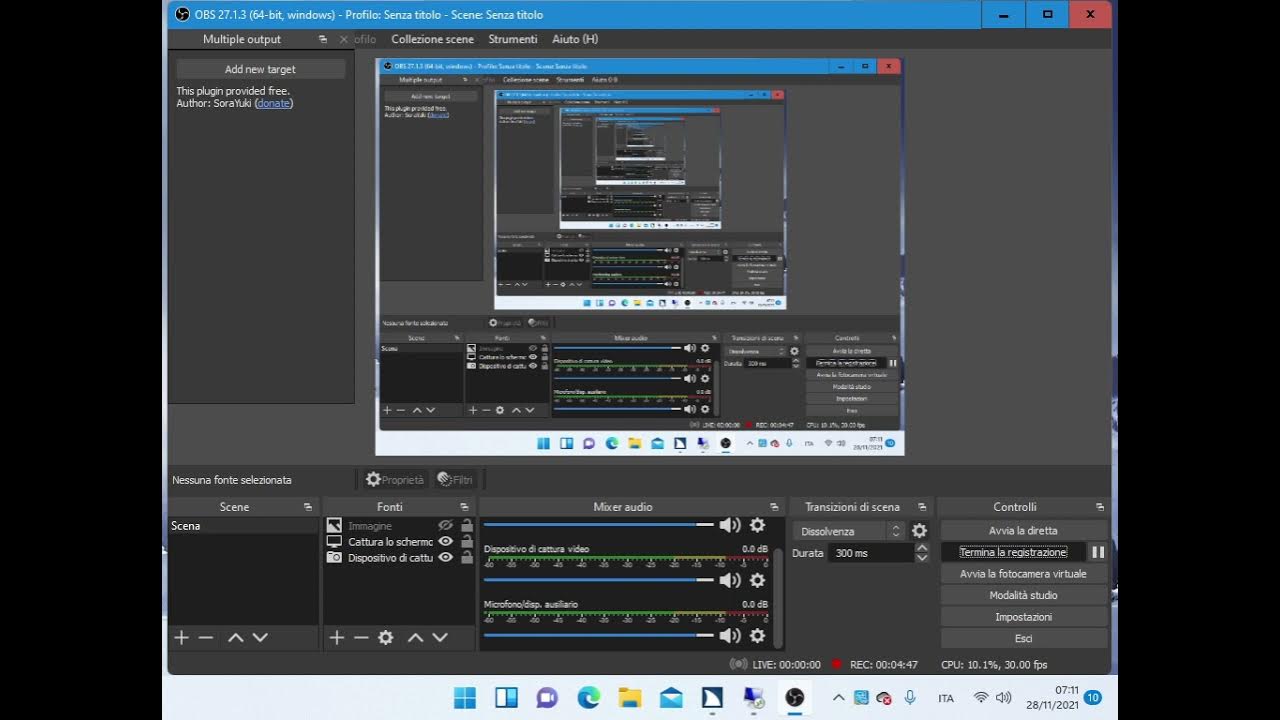Image resolution: width=1280 pixels, height=720 pixels.
Task: Open the Aiuto (H) menu
Action: [575, 39]
